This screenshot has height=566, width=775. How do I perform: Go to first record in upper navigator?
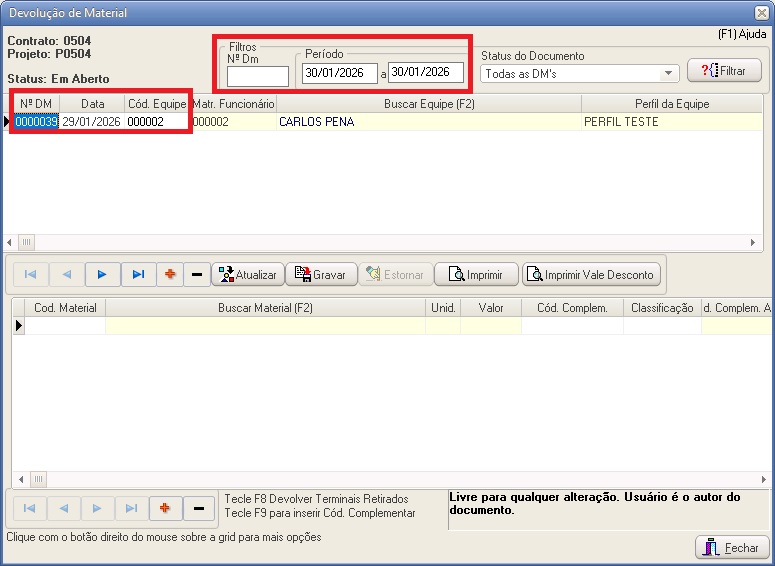[x=29, y=274]
